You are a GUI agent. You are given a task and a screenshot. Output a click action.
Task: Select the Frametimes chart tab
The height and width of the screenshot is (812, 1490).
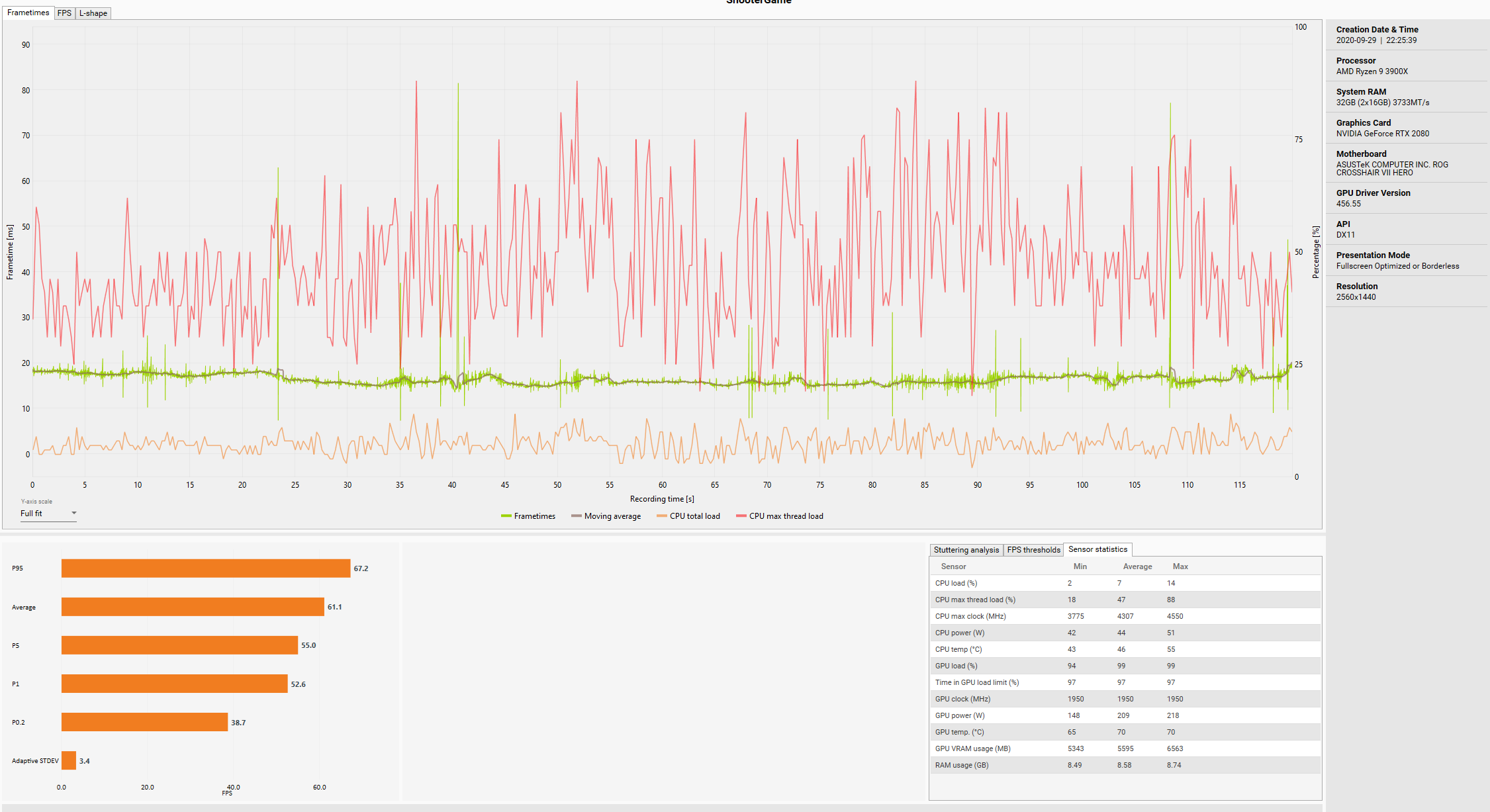(x=28, y=13)
